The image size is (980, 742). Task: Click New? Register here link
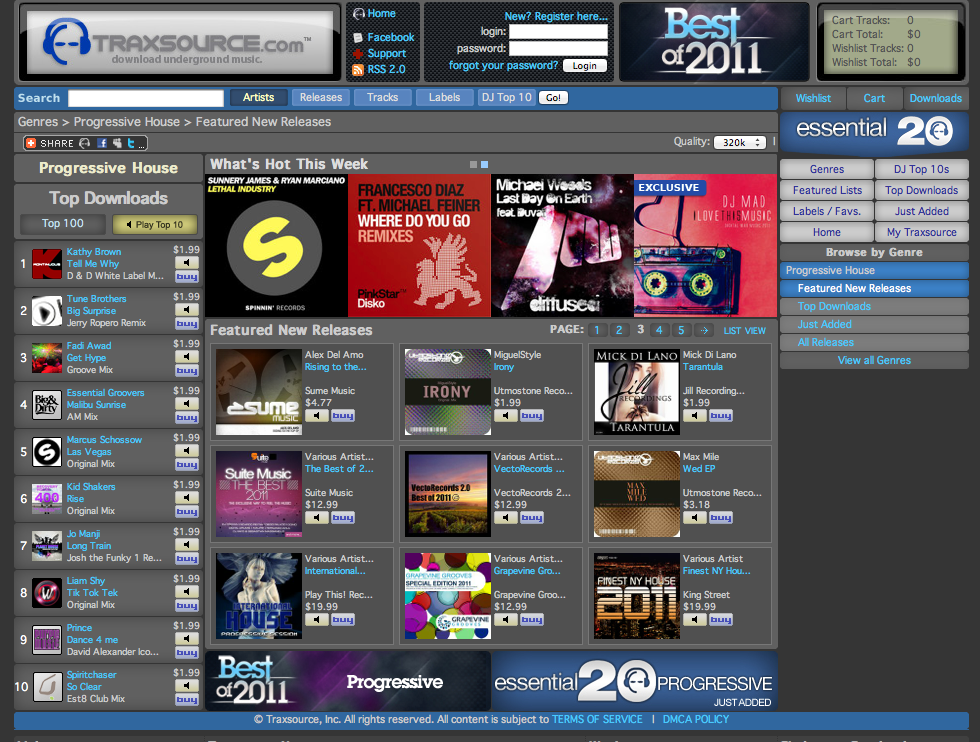pos(556,16)
